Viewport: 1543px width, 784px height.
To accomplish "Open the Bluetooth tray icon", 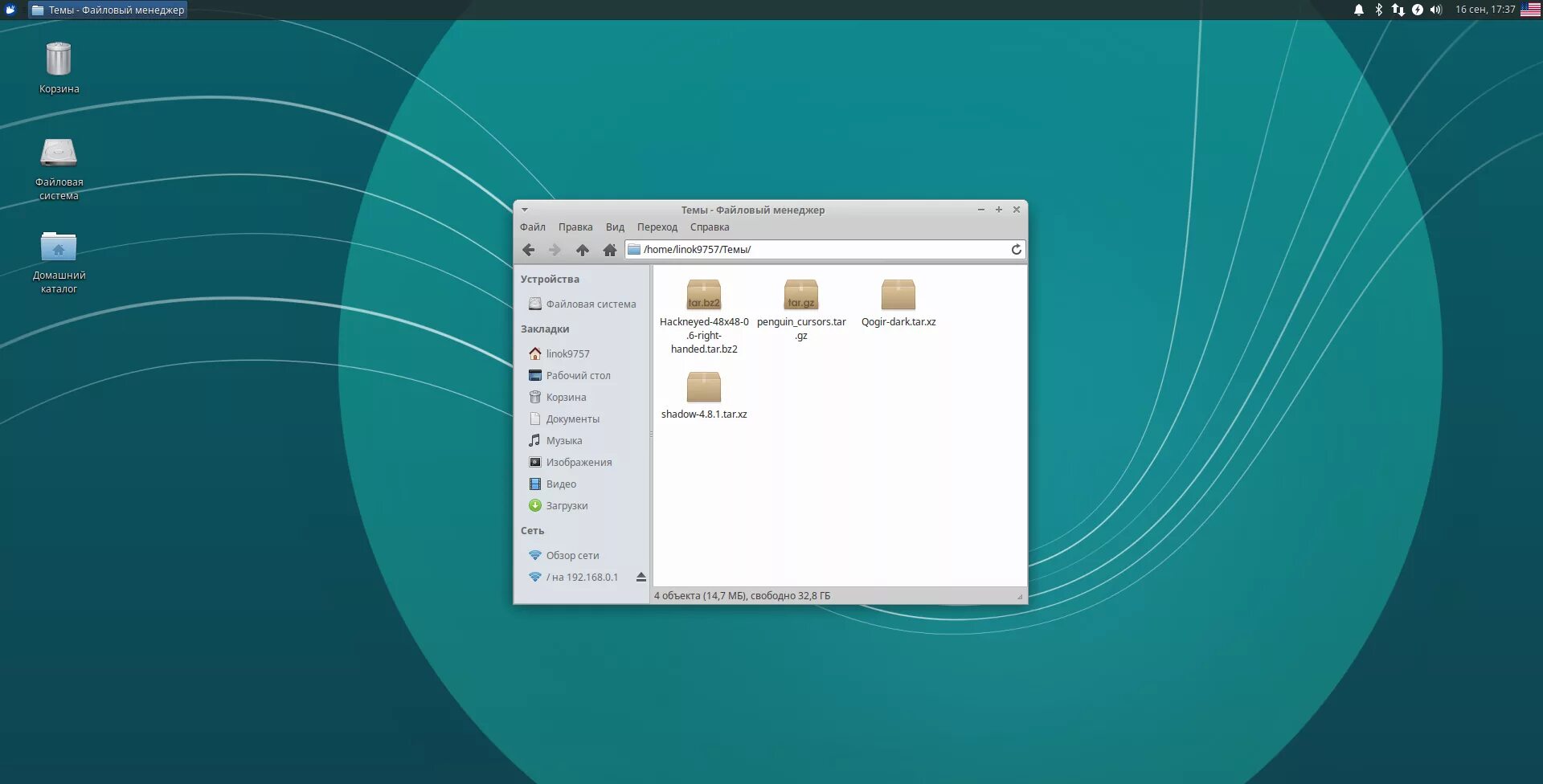I will click(x=1377, y=10).
